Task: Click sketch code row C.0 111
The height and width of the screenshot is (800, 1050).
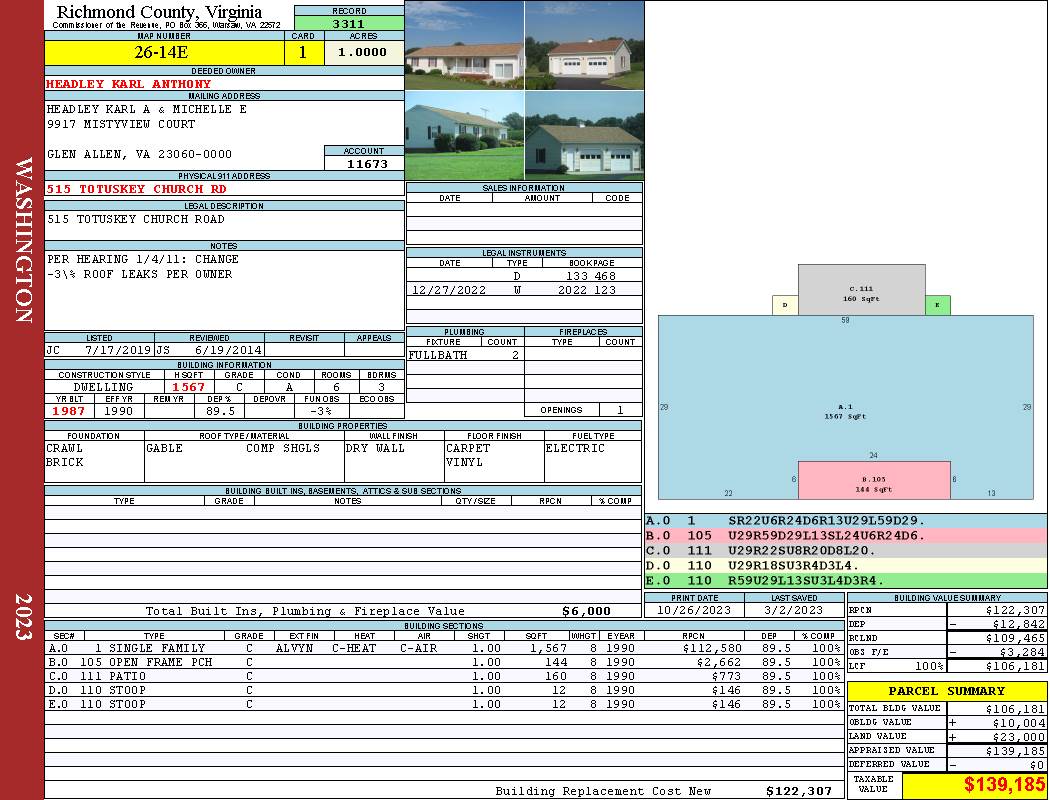Action: point(846,550)
